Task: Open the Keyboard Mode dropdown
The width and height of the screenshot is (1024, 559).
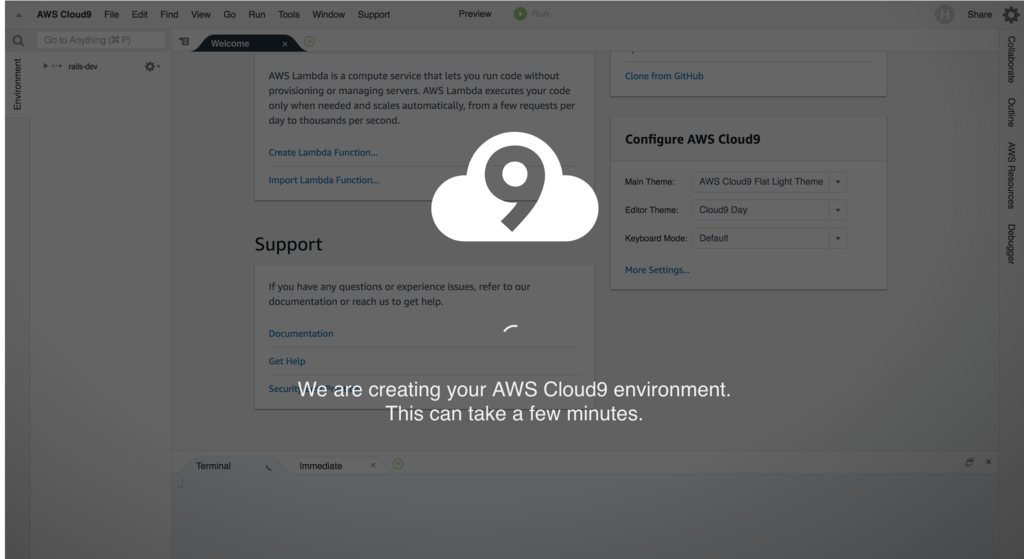Action: [x=769, y=238]
